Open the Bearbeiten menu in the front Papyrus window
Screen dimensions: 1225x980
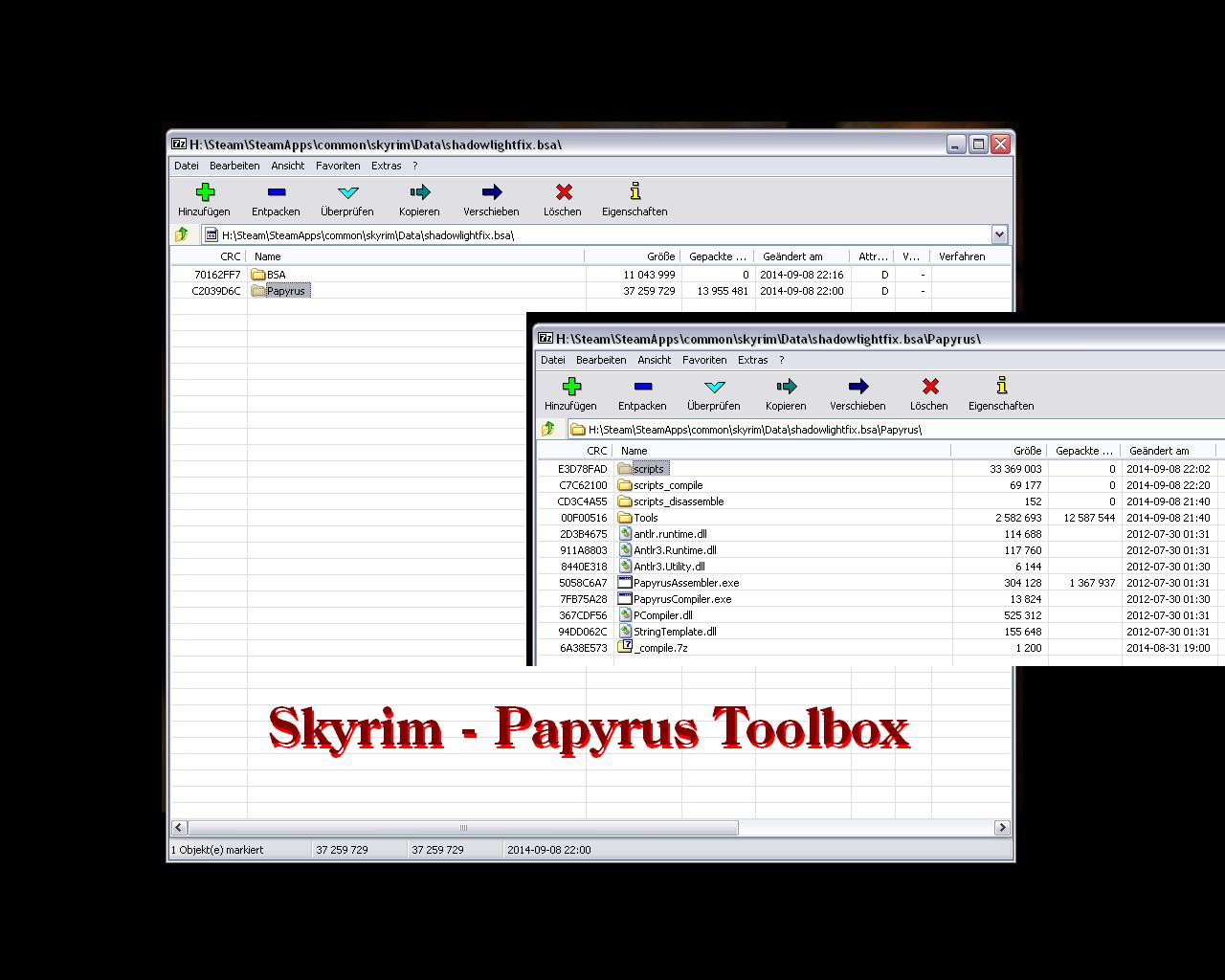pyautogui.click(x=601, y=360)
